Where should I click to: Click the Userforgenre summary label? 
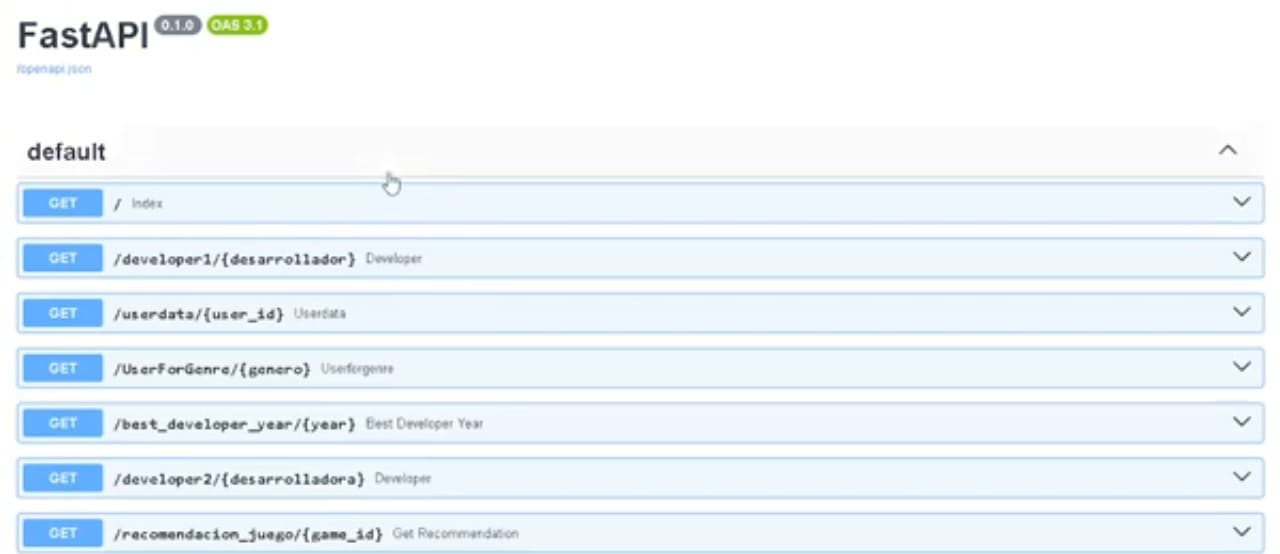(357, 368)
